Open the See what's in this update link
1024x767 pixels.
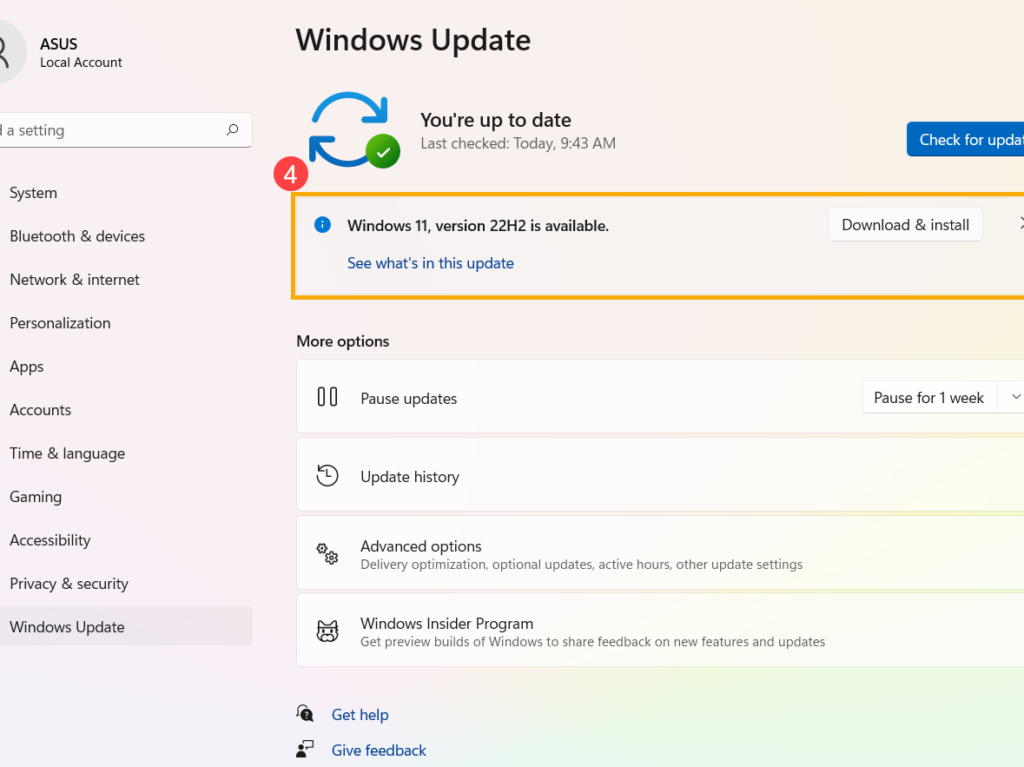430,263
